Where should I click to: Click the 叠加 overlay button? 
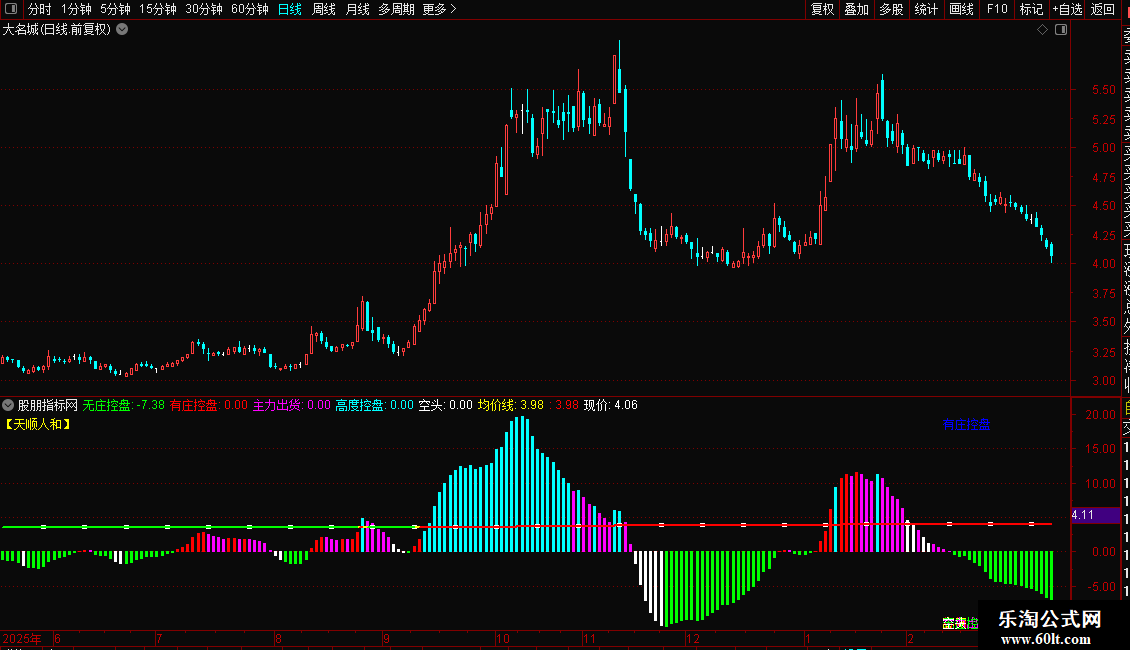(857, 9)
